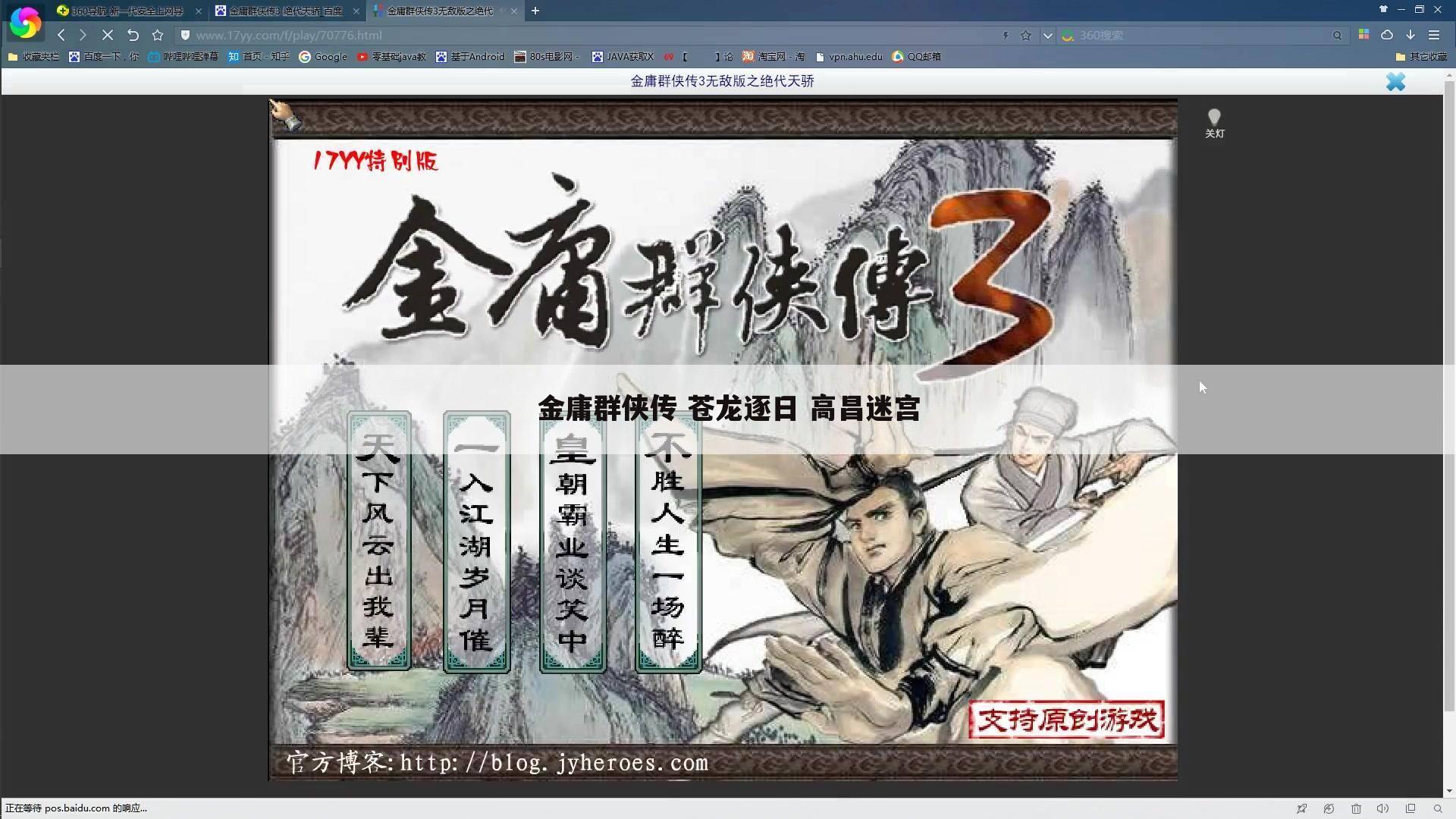Stop the page from loading
The width and height of the screenshot is (1456, 819).
click(108, 36)
